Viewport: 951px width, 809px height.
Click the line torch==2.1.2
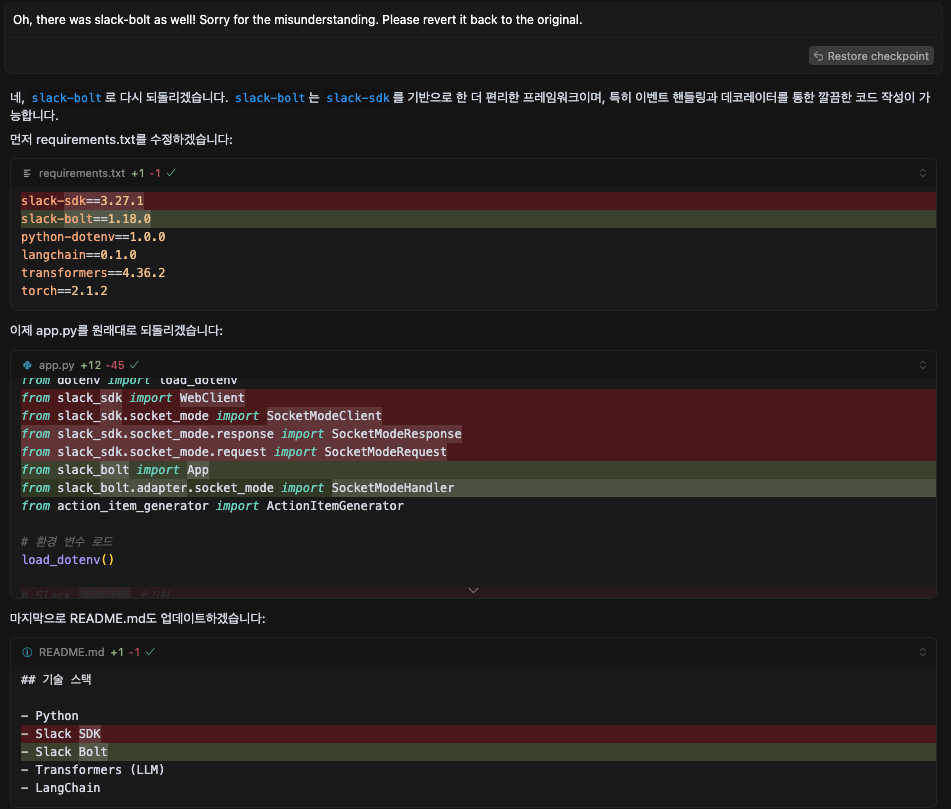point(64,291)
